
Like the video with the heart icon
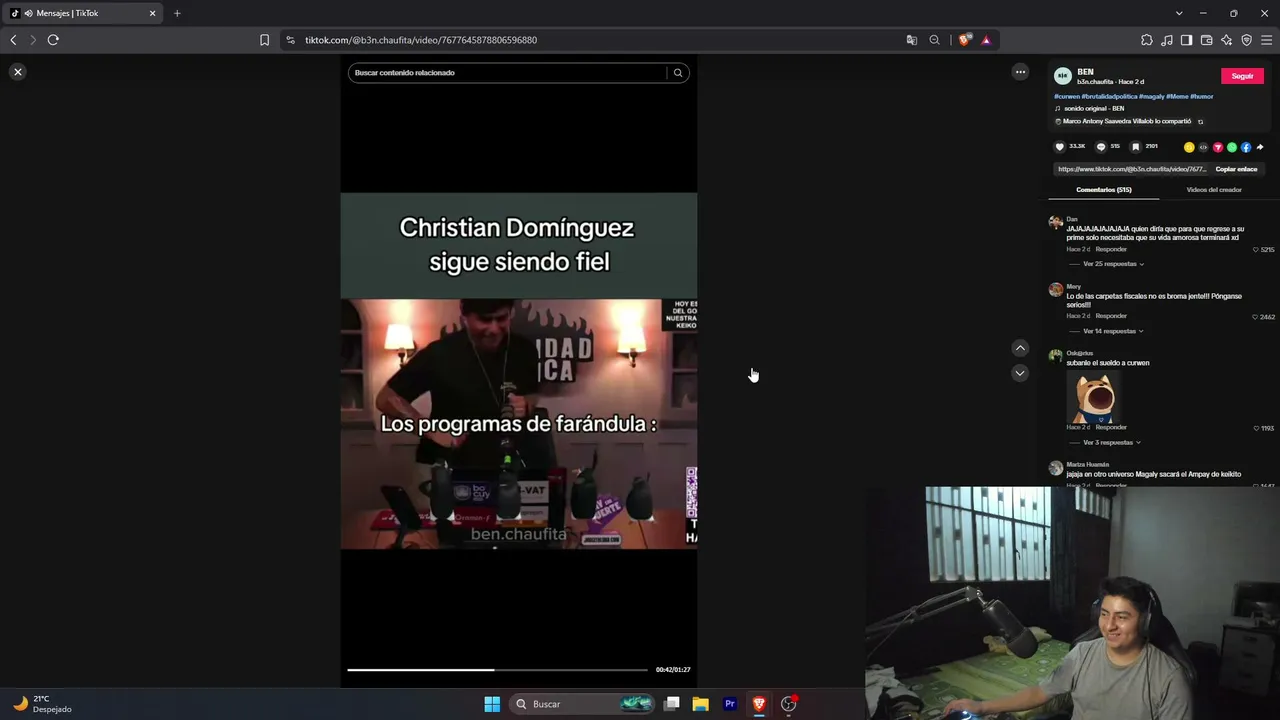pyautogui.click(x=1060, y=147)
